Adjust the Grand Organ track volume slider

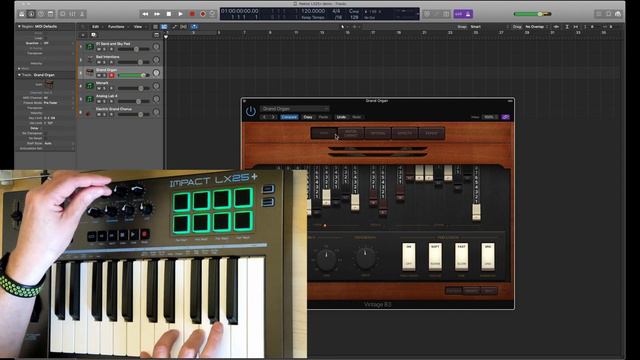click(x=133, y=75)
